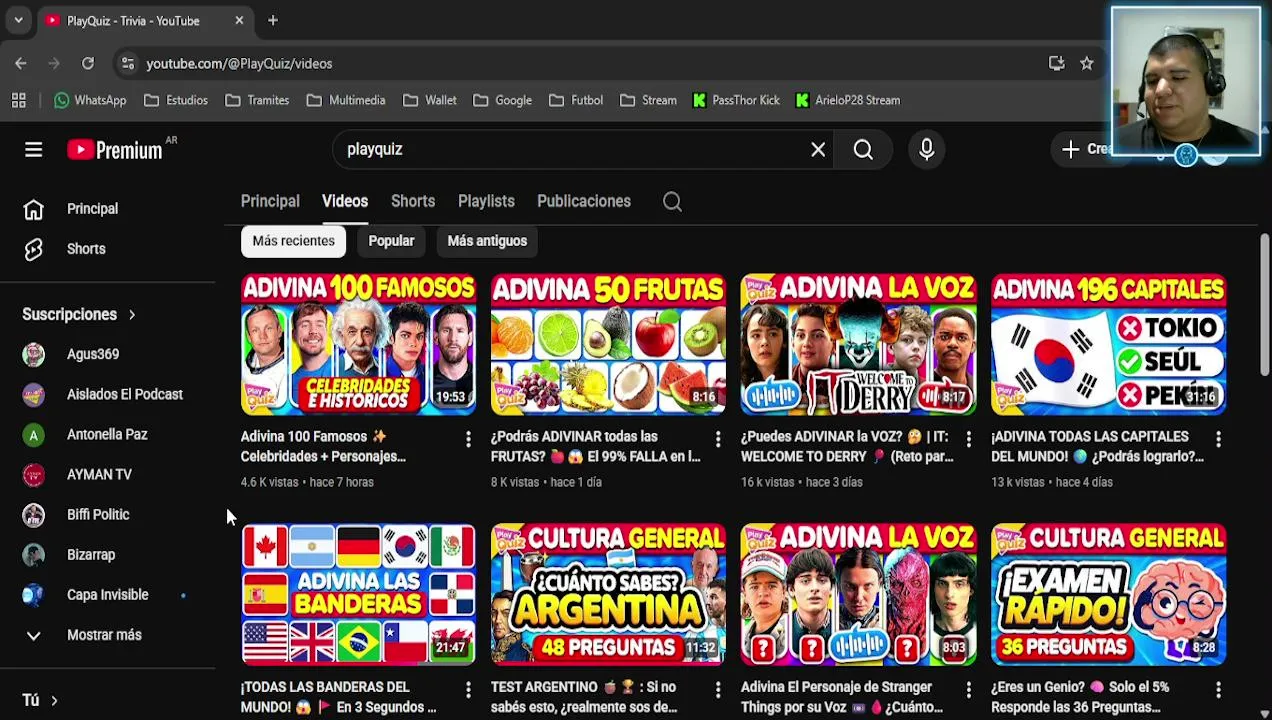This screenshot has width=1272, height=720.
Task: Click the browser address bar URL
Action: (239, 63)
